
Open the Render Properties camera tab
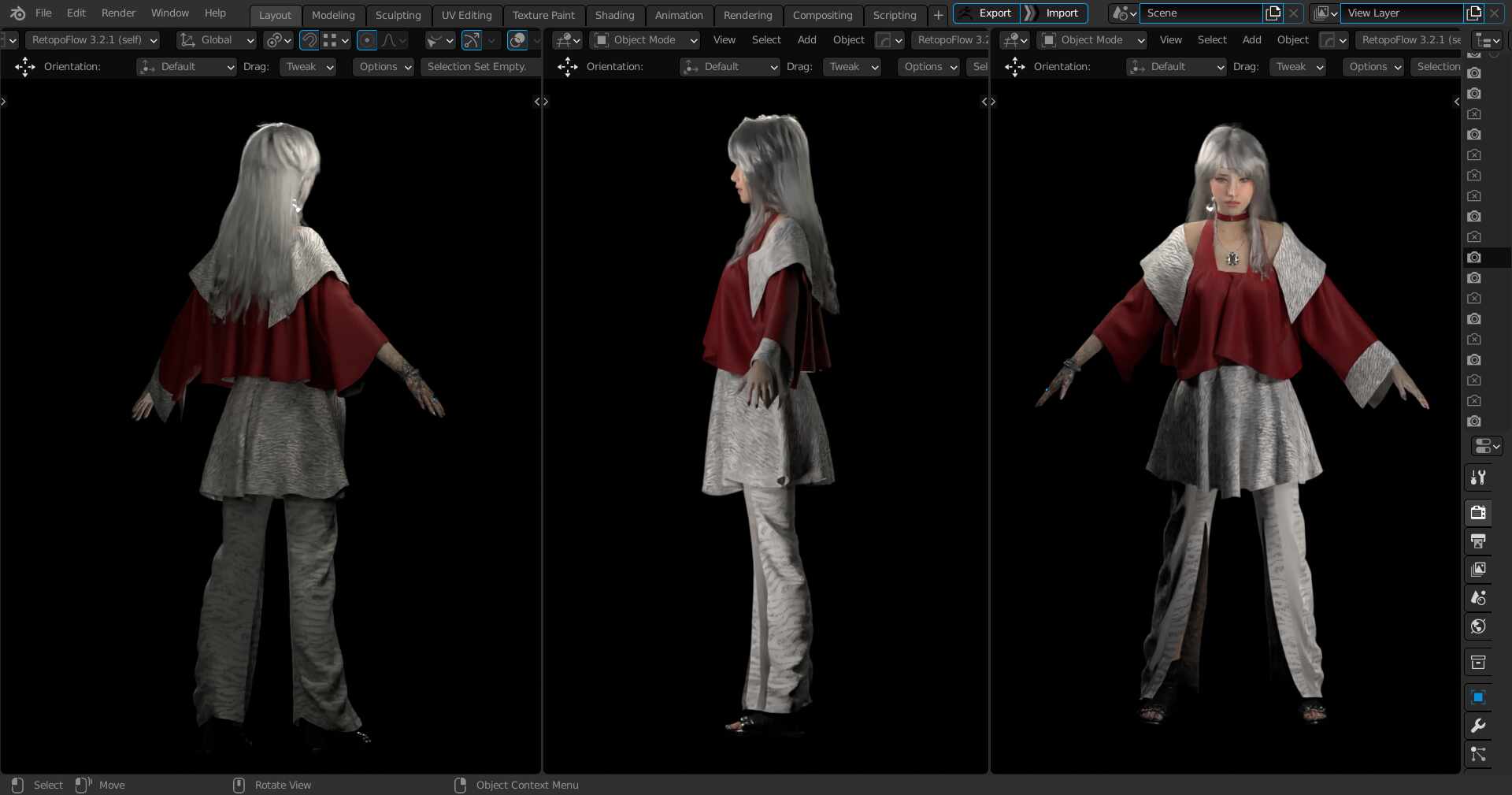[x=1477, y=513]
